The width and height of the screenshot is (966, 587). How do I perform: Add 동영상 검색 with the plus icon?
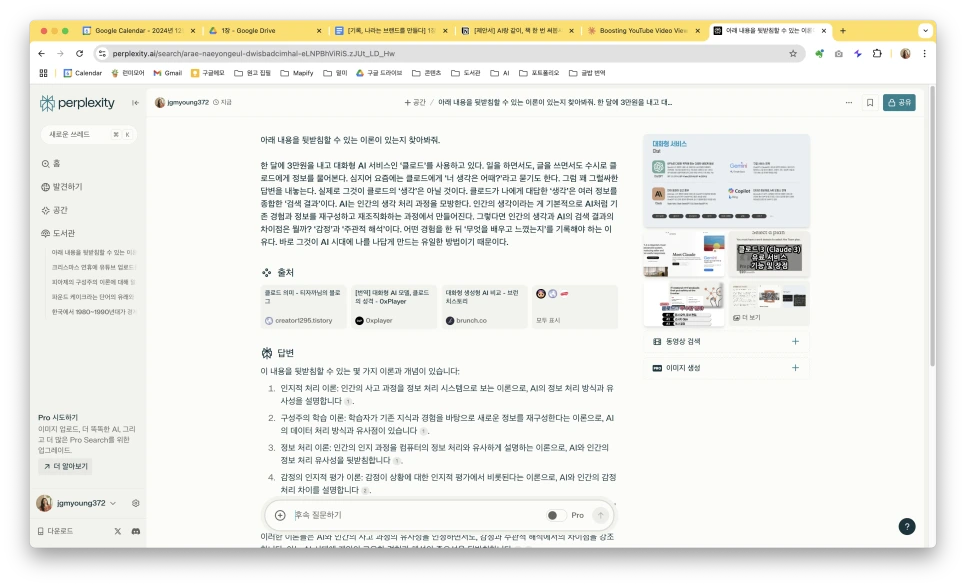[x=795, y=339]
